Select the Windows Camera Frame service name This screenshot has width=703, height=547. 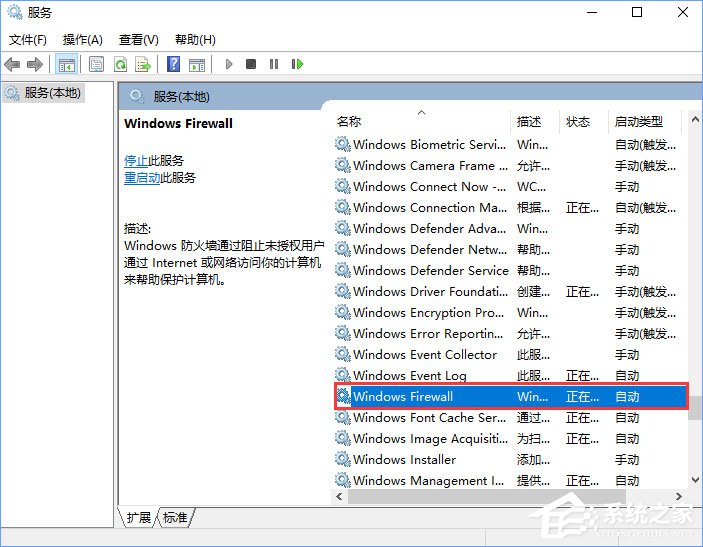point(430,166)
